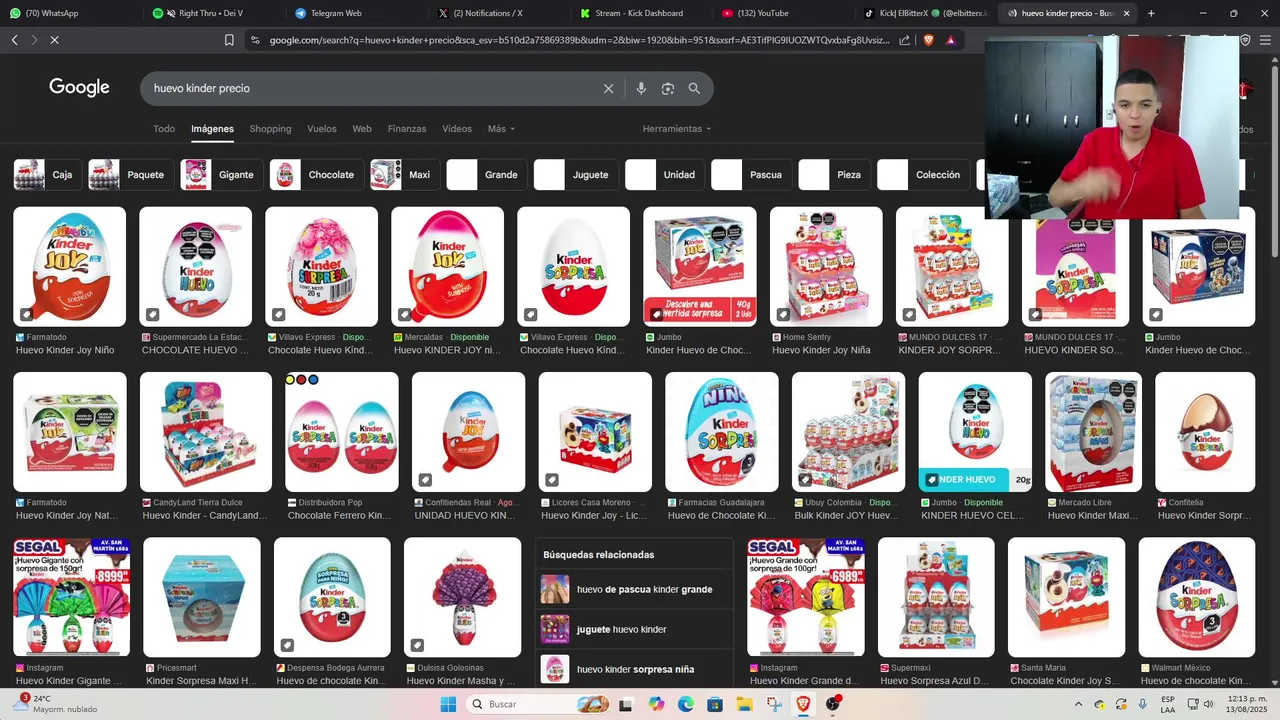Show hidden system tray icons
Image resolution: width=1280 pixels, height=720 pixels.
1079,704
